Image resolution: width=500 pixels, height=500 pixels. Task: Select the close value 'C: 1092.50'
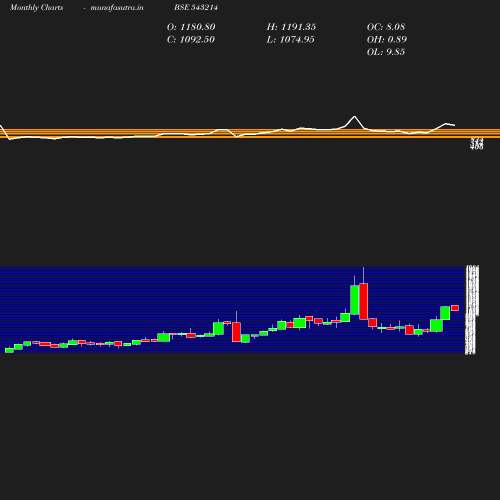click(x=191, y=40)
